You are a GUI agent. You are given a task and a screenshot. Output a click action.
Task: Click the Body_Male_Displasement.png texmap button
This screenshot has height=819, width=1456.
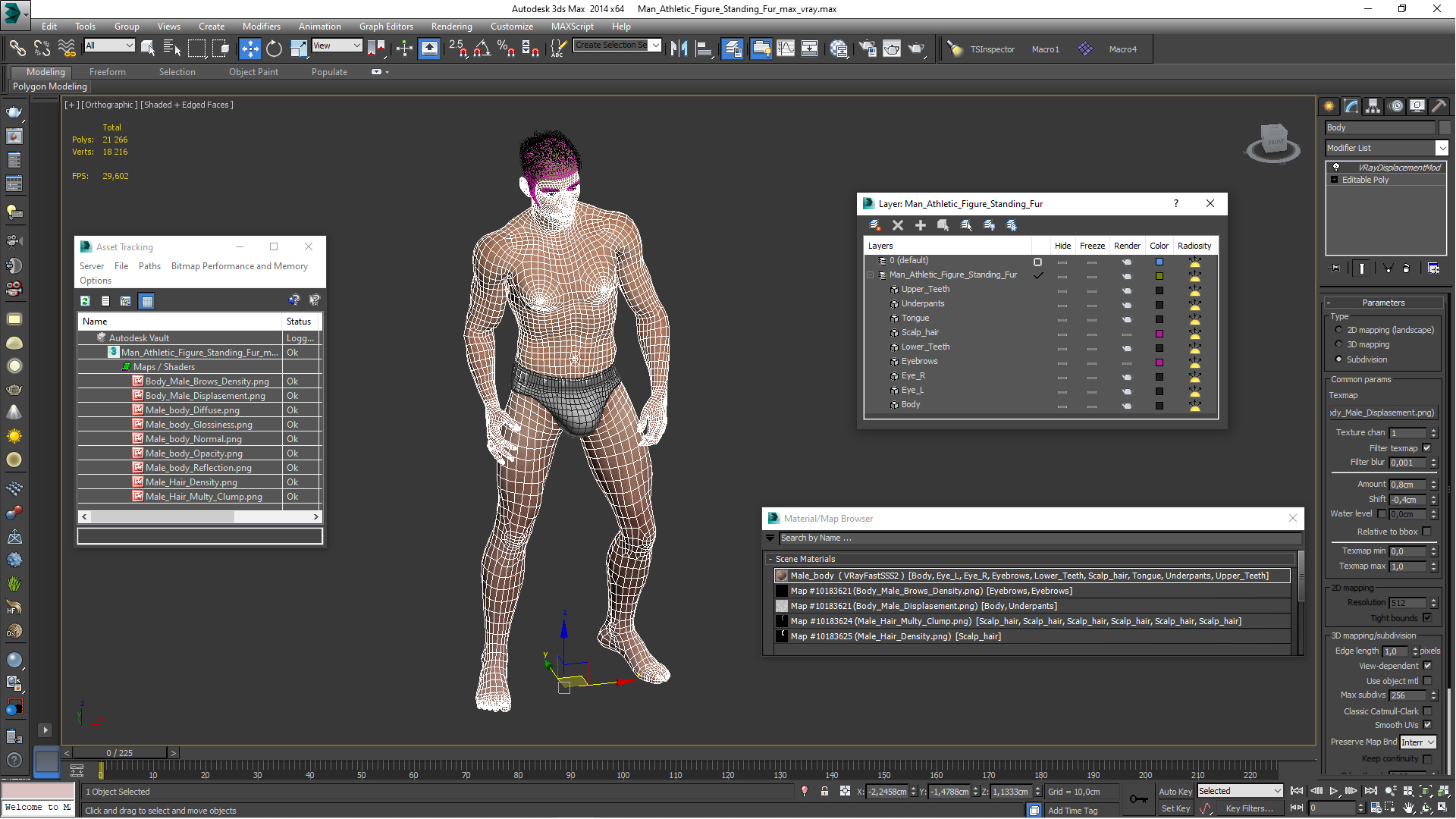pyautogui.click(x=1382, y=413)
